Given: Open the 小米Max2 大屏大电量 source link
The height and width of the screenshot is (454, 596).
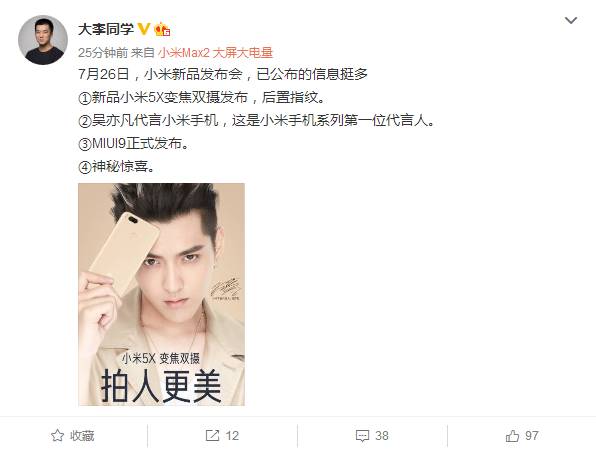Looking at the screenshot, I should [x=216, y=52].
